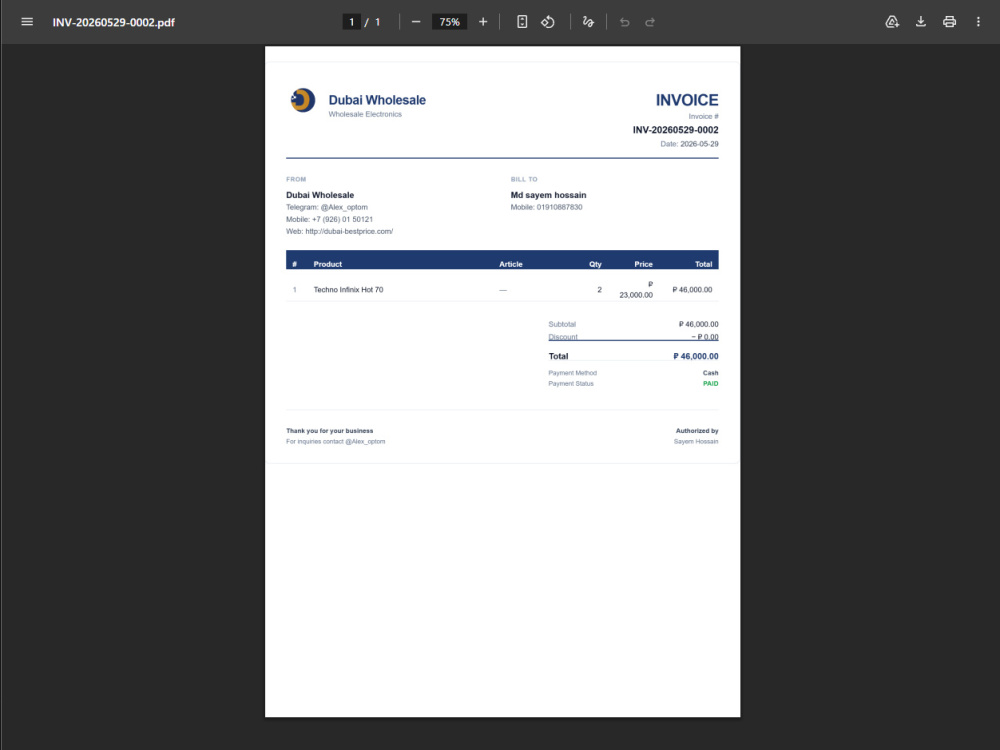Screen dimensions: 1000x750
Task: Click the page number input field
Action: click(x=351, y=22)
